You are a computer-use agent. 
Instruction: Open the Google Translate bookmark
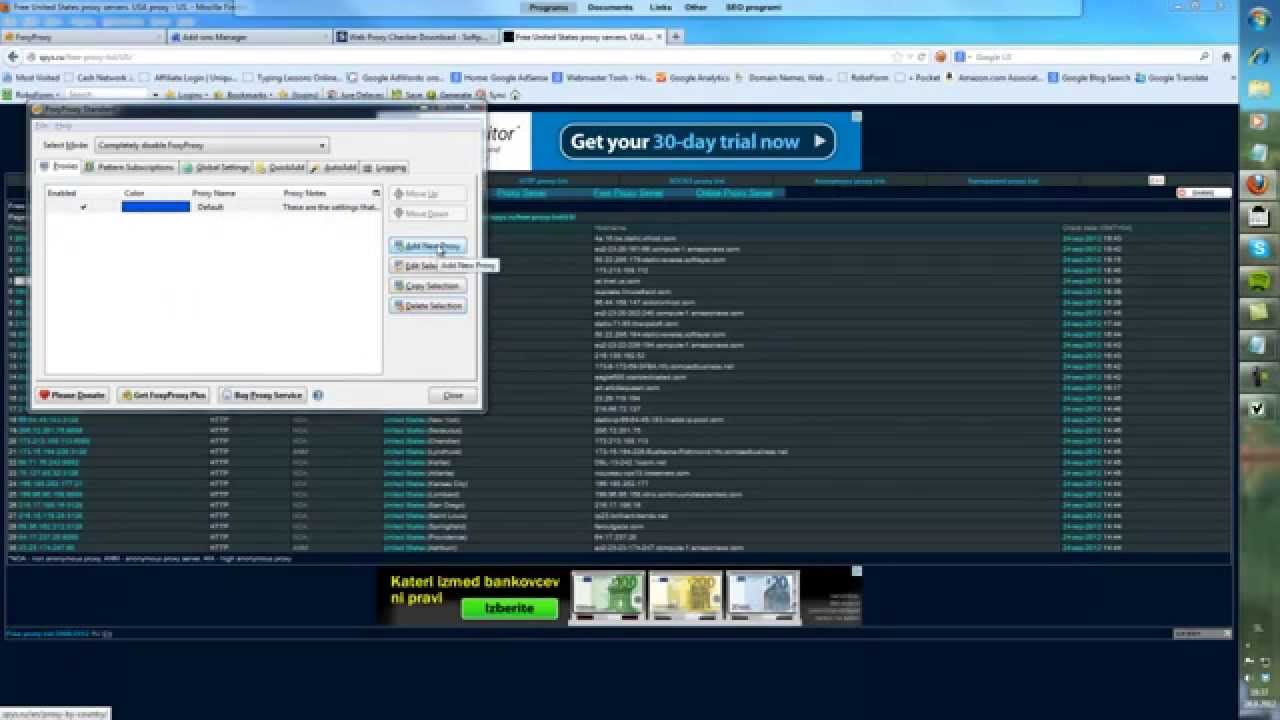(x=1171, y=77)
